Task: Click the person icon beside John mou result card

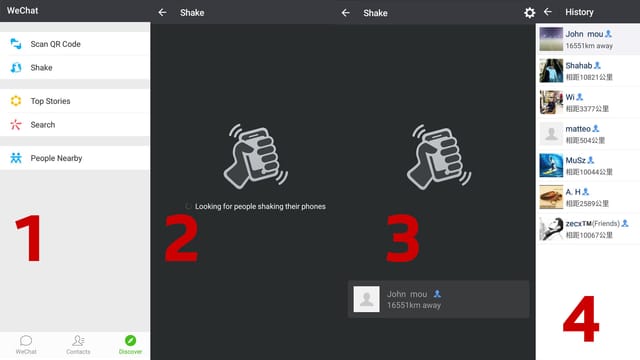Action: point(437,293)
